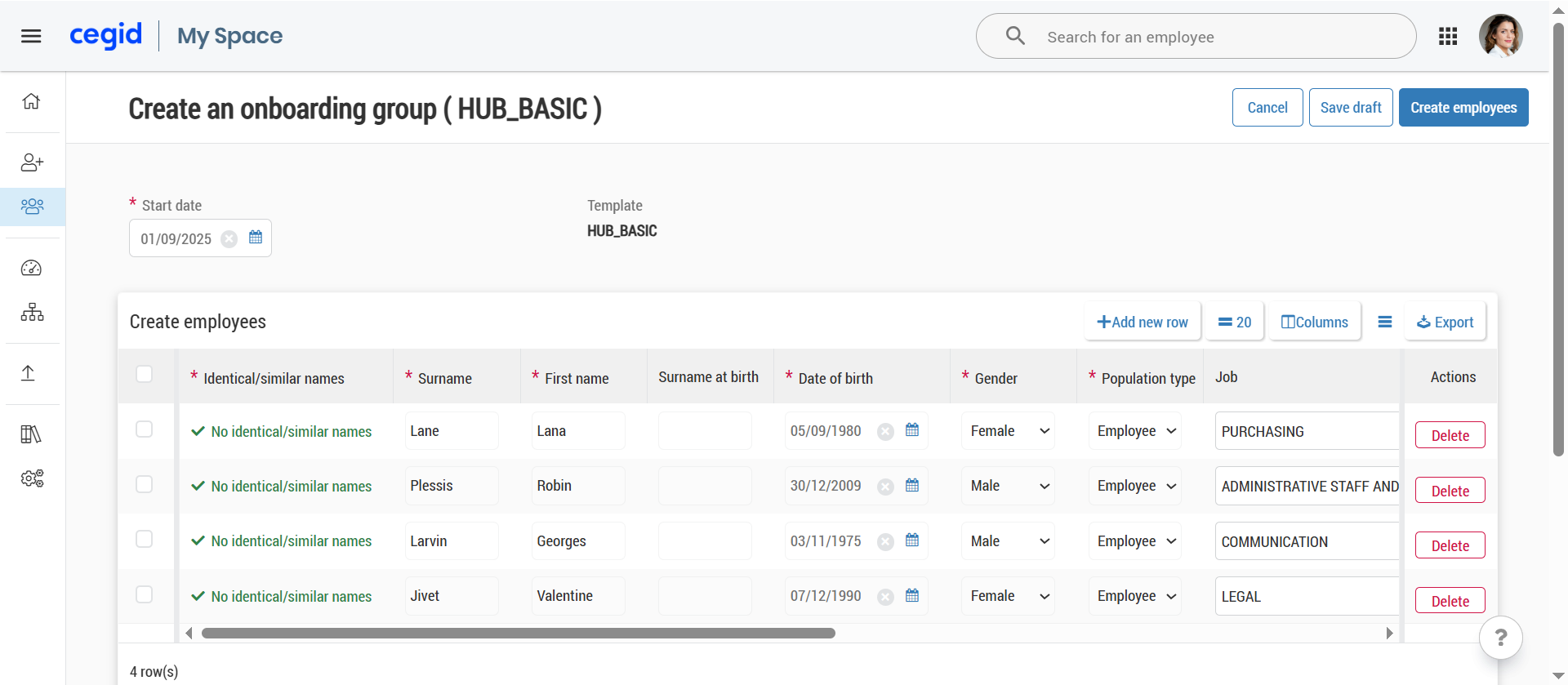
Task: Open the Columns chooser
Action: pyautogui.click(x=1314, y=322)
